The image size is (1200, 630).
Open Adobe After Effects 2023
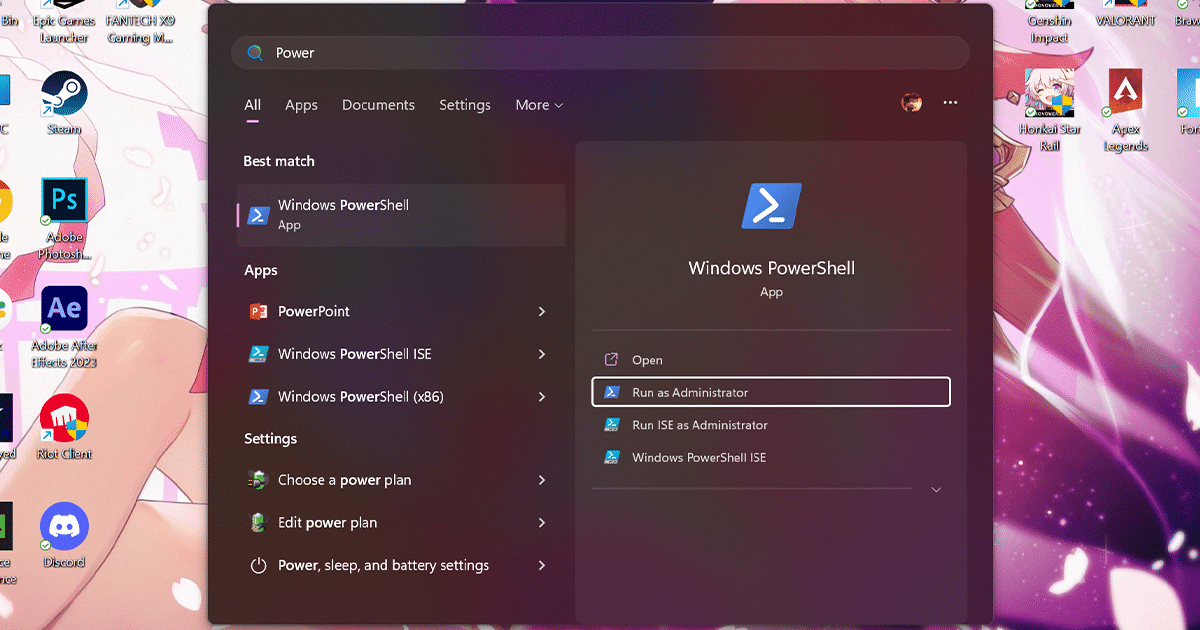[x=63, y=310]
